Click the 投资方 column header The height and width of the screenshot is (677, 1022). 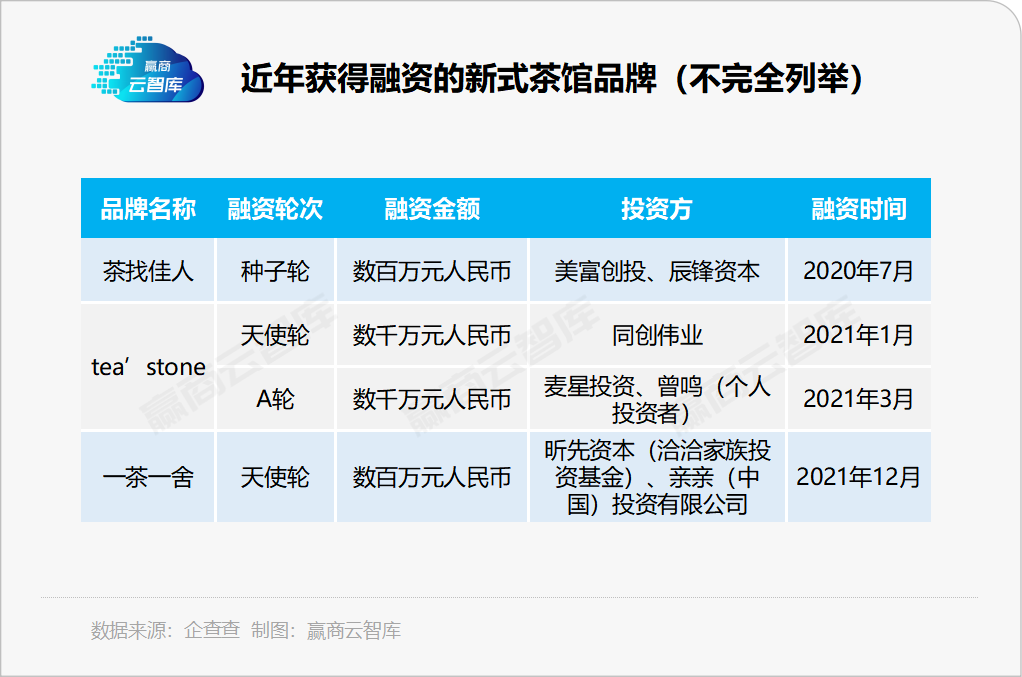[x=657, y=209]
